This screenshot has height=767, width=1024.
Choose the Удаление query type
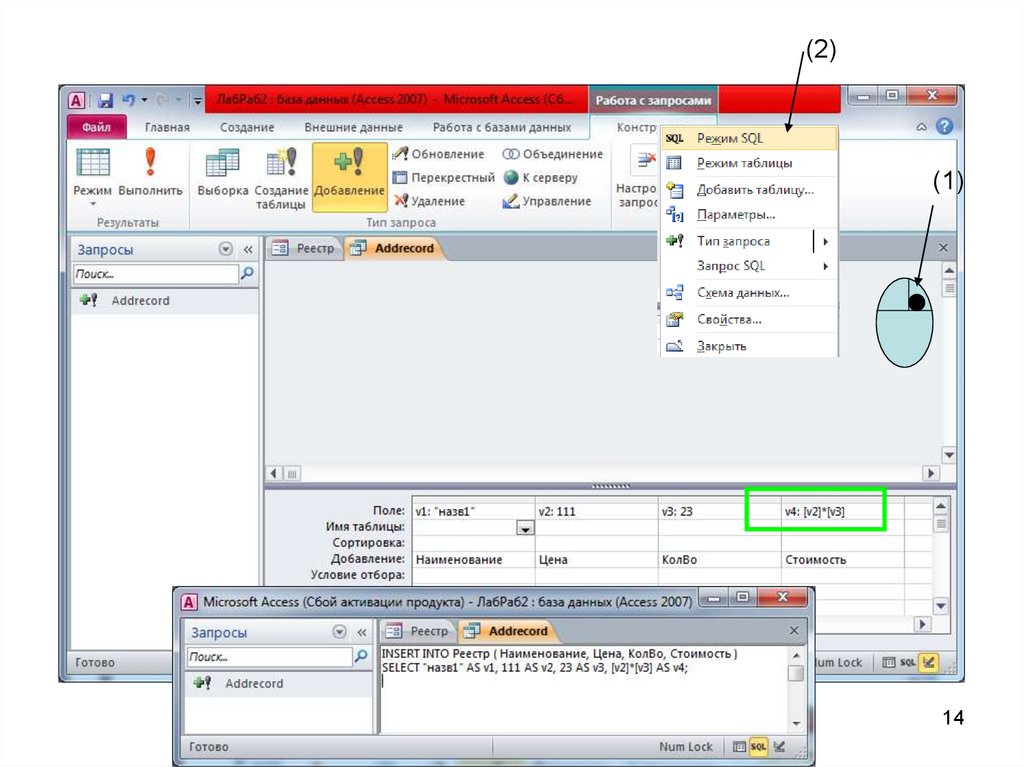pyautogui.click(x=430, y=201)
